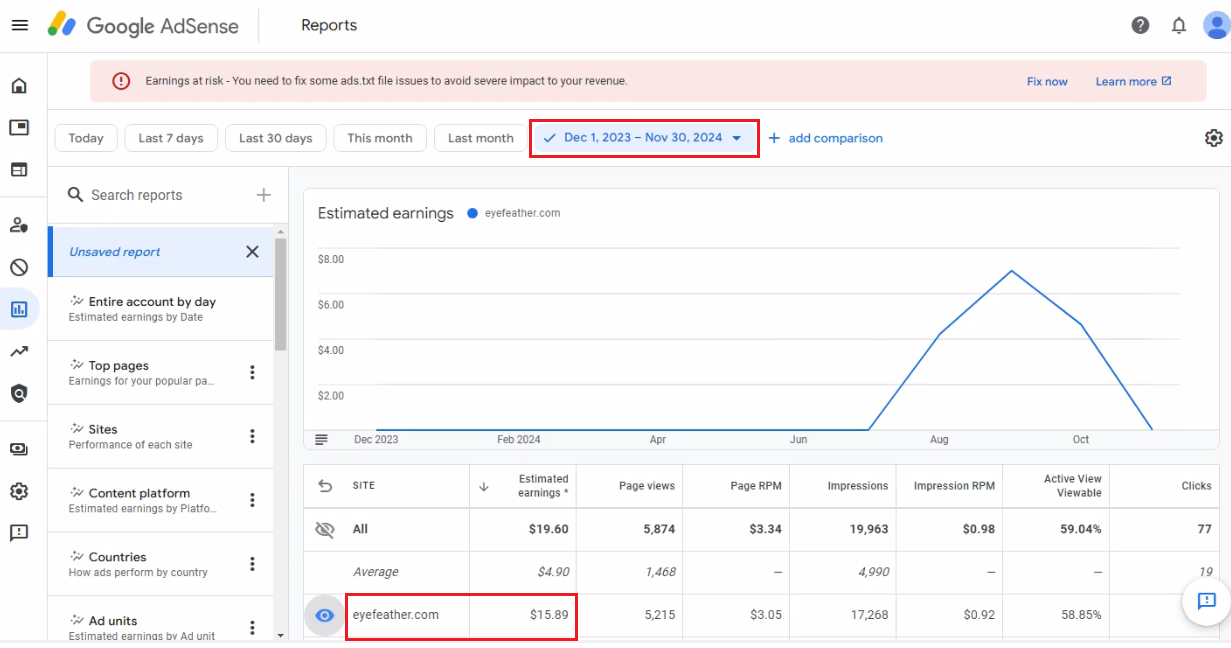The width and height of the screenshot is (1231, 648).
Task: Click the eyefeather.com chart legend dot
Action: pos(473,213)
